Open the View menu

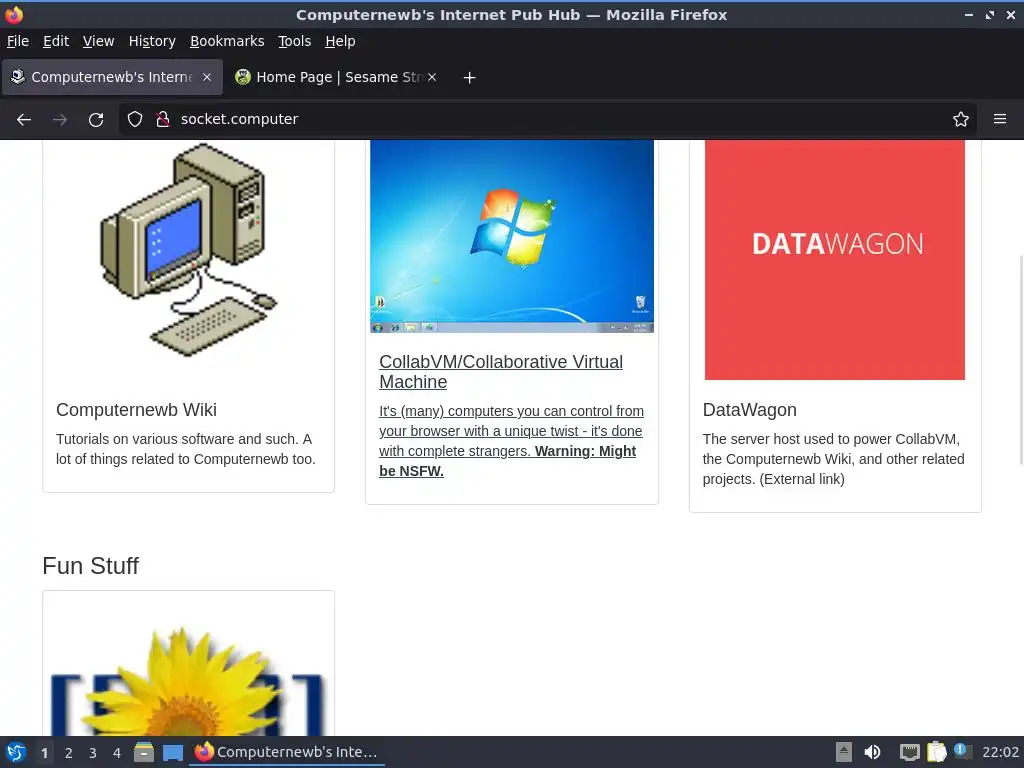[98, 41]
